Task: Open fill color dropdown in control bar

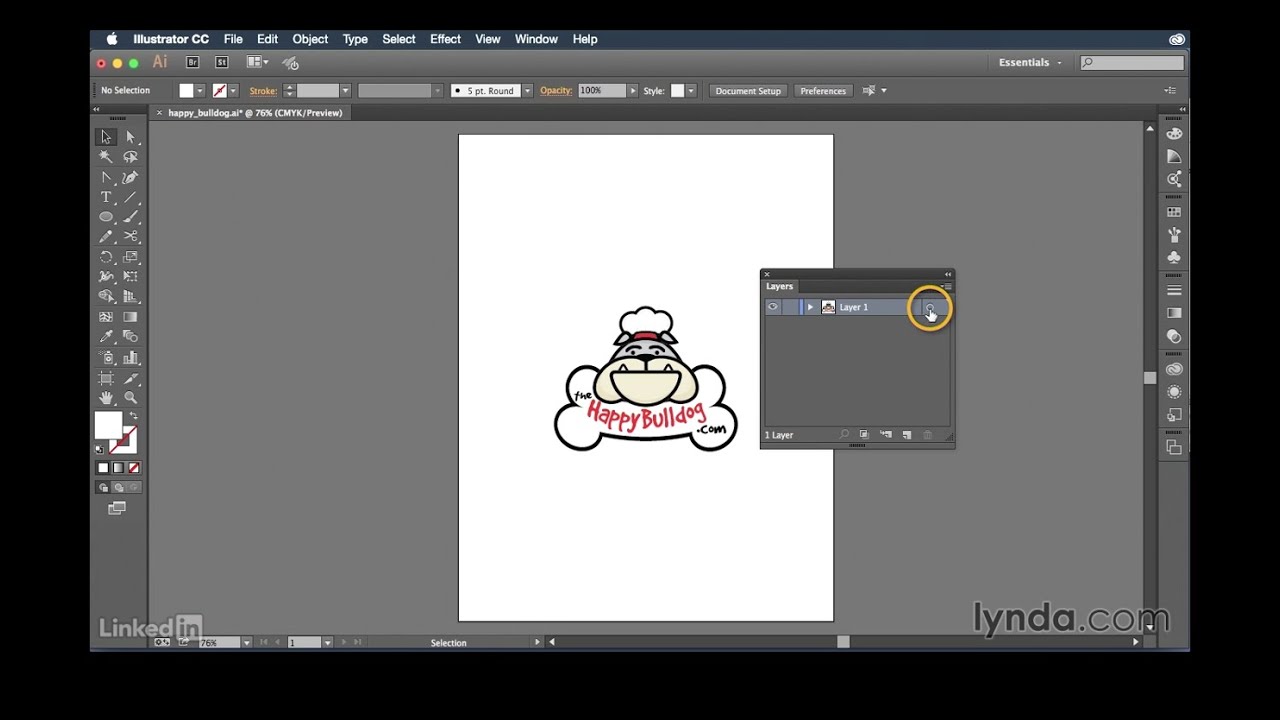Action: [x=200, y=91]
